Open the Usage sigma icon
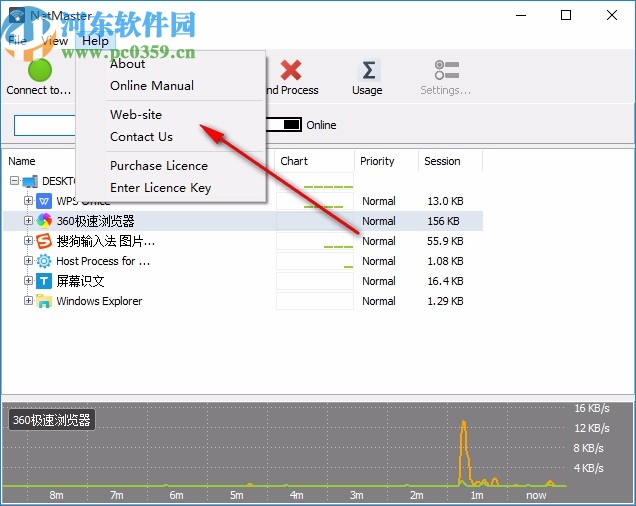Screen dimensions: 636x506 pos(368,70)
